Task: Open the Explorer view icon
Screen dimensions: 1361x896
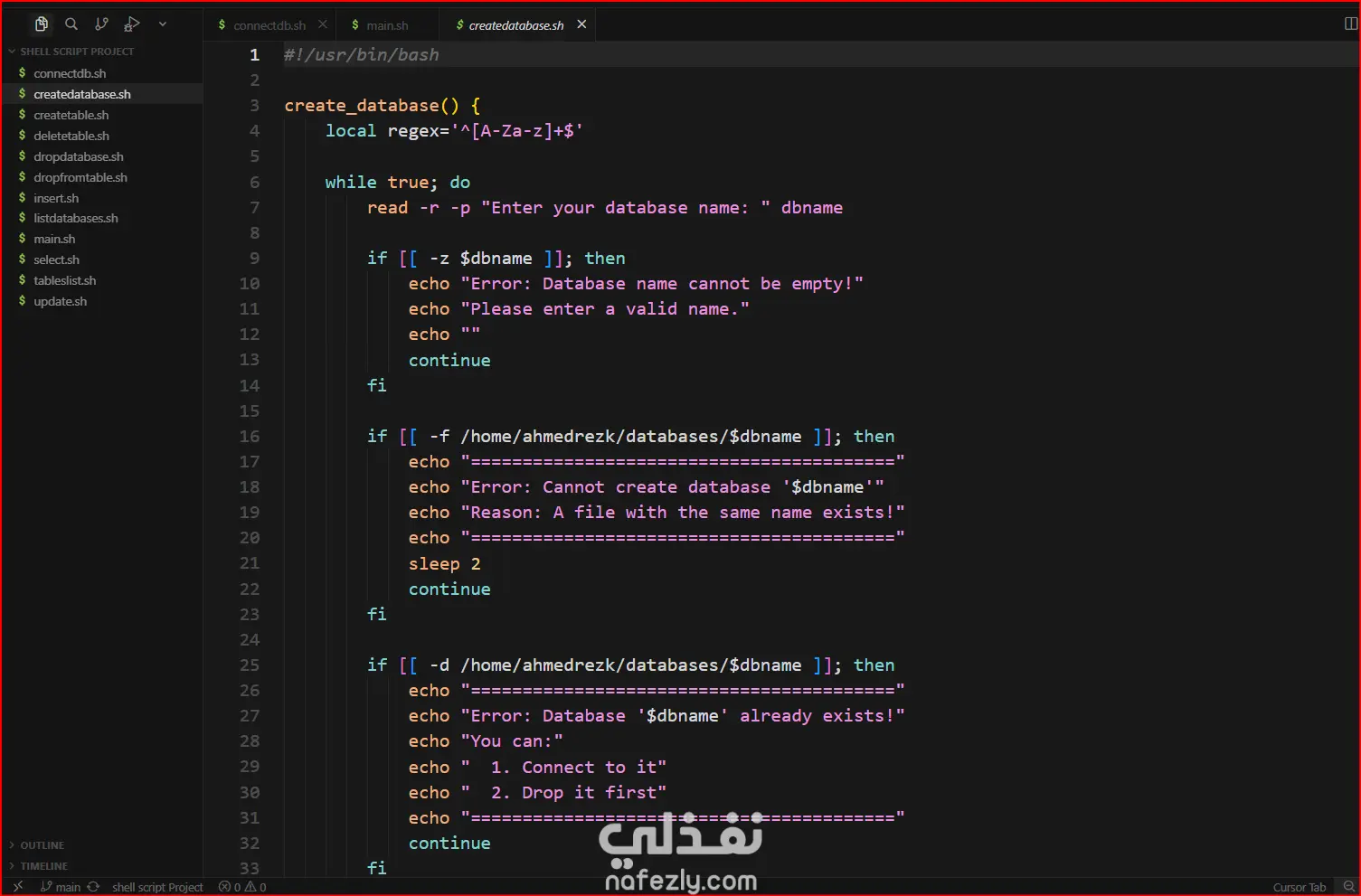Action: coord(42,24)
